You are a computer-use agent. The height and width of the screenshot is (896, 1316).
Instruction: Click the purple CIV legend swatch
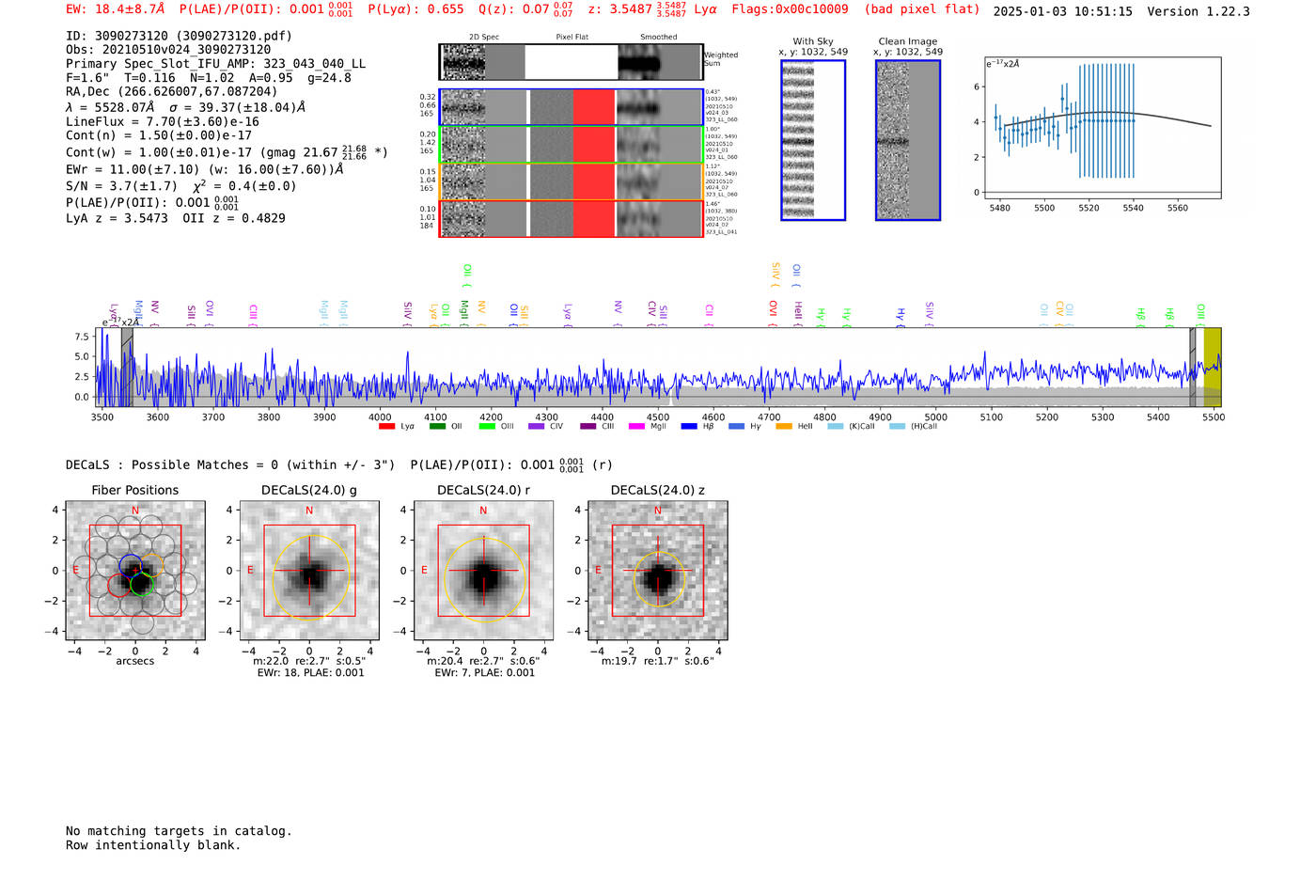[x=537, y=427]
